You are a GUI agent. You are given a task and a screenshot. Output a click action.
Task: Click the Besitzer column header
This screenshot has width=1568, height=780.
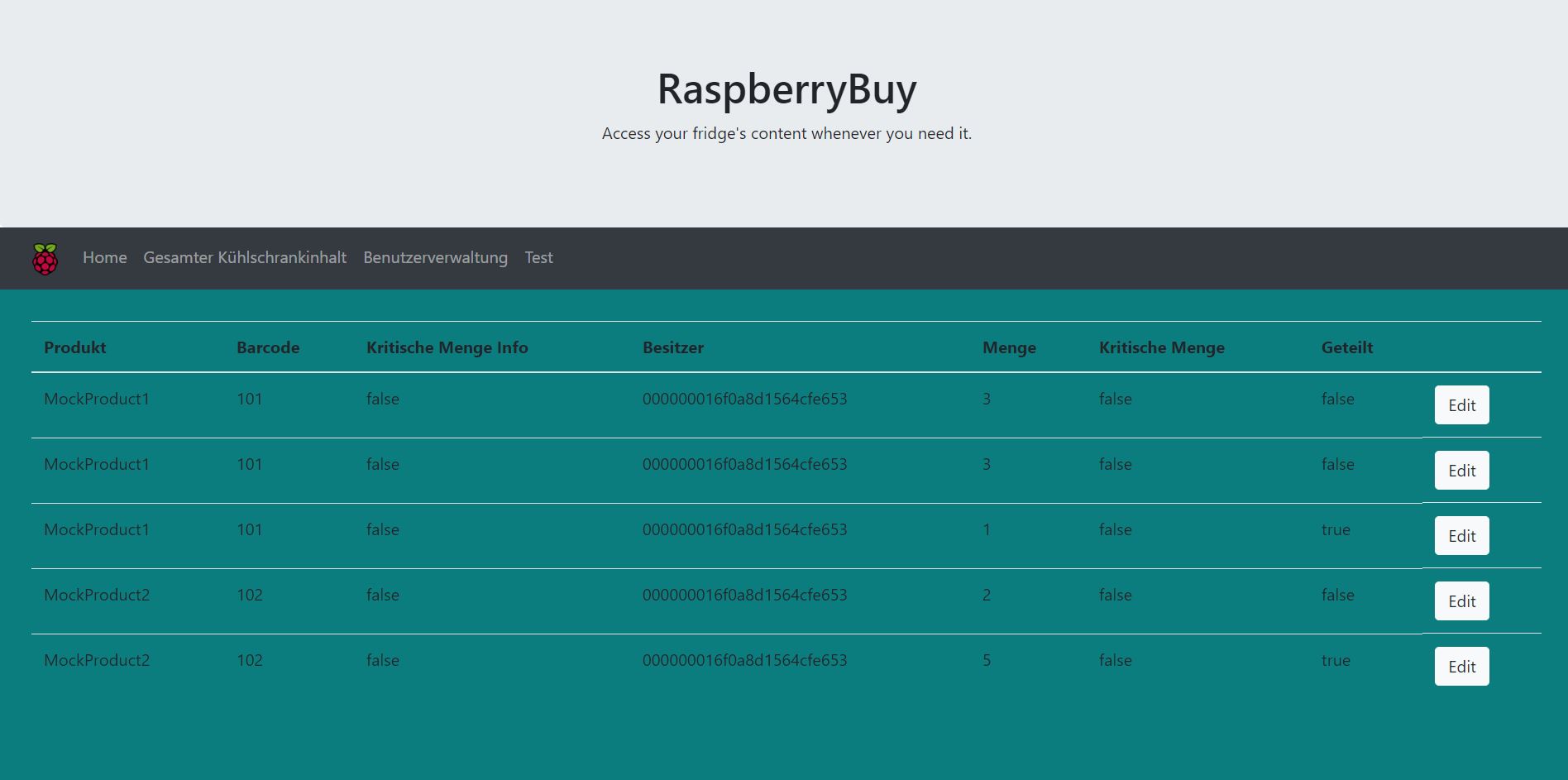coord(673,347)
